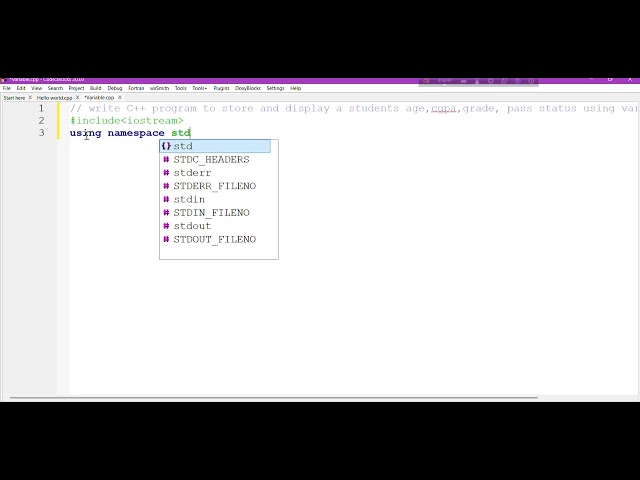Click the underlined word cgpa in the comment
This screenshot has height=480, width=640.
443,109
